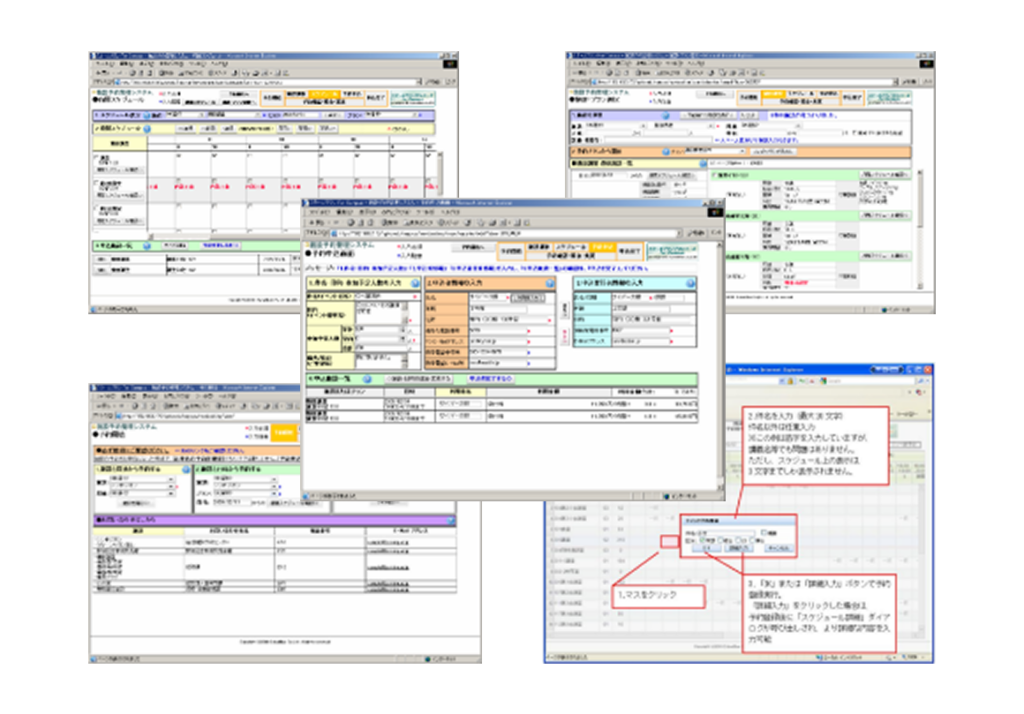Viewport: 1024px width, 714px height.
Task: Click orange button in bottom-left window's header
Action: pos(283,432)
